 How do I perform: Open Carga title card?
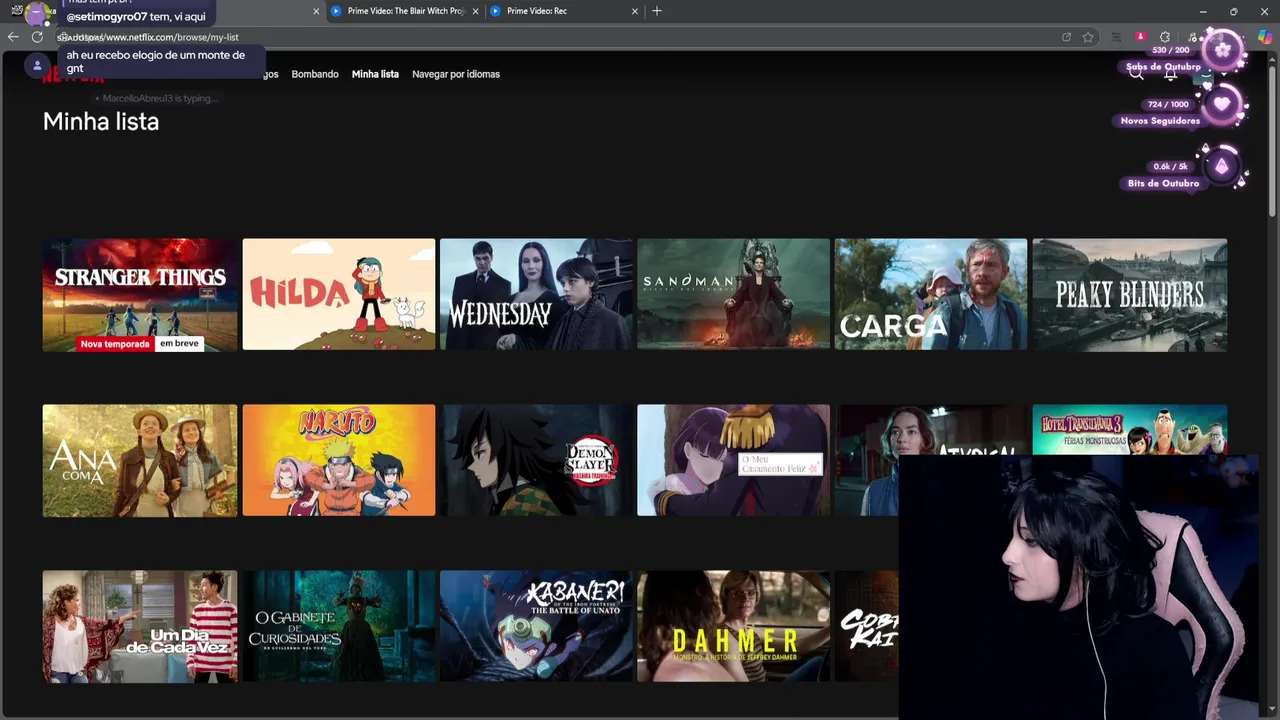[x=931, y=294]
